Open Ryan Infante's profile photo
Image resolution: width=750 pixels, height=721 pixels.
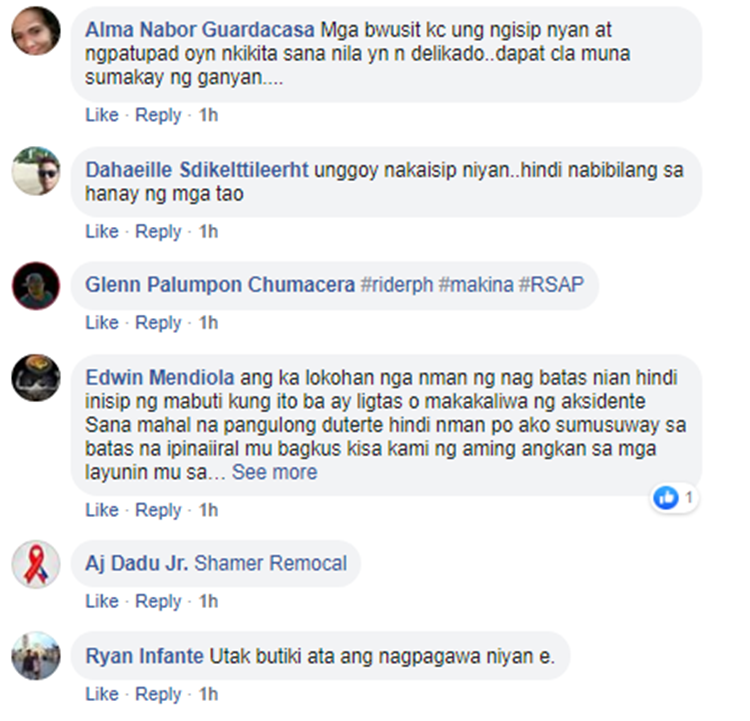click(36, 656)
